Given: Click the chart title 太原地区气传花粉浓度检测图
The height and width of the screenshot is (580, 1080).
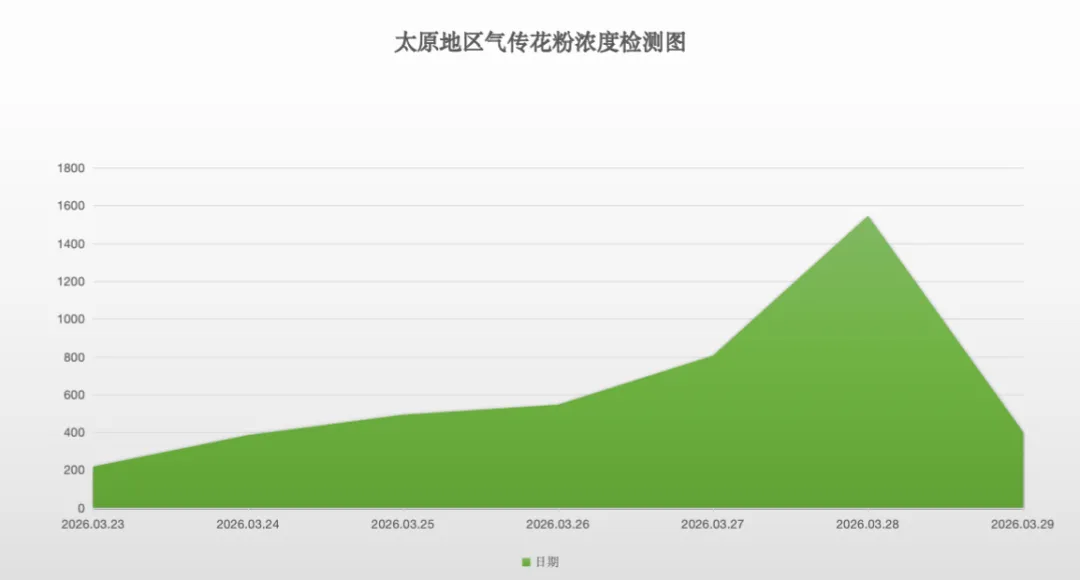Looking at the screenshot, I should (x=540, y=43).
